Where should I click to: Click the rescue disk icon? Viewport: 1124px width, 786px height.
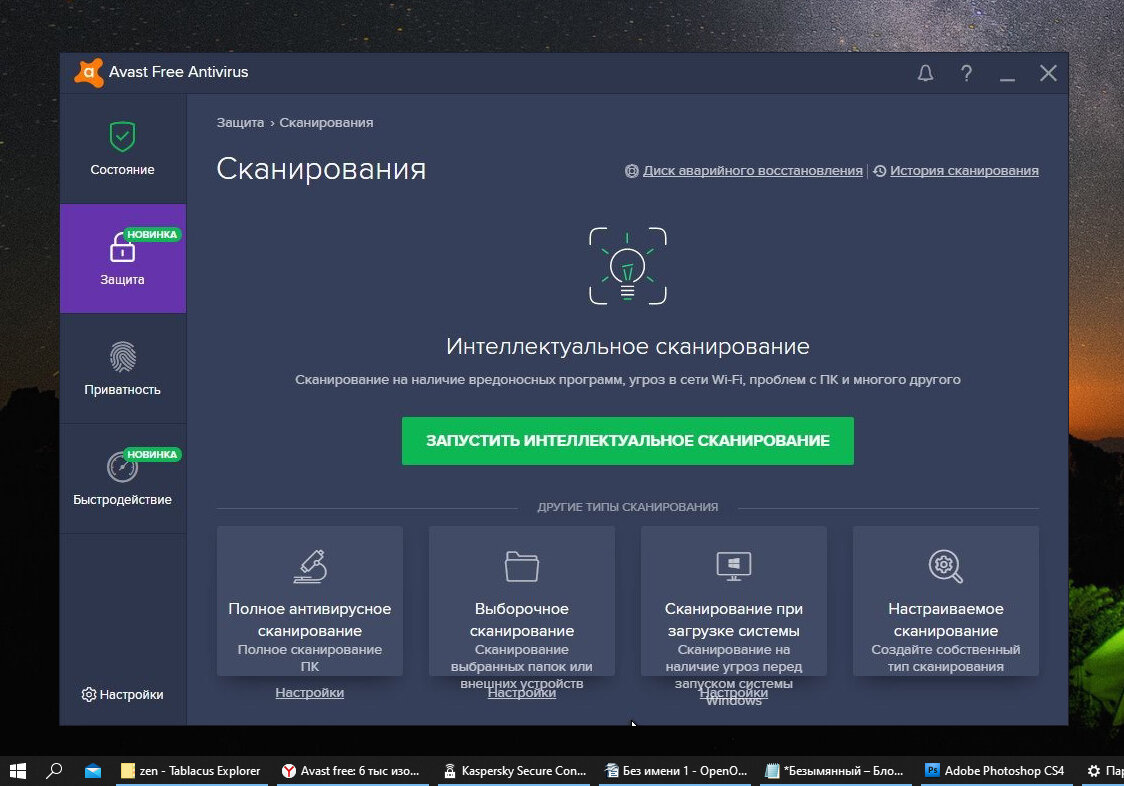(x=632, y=171)
